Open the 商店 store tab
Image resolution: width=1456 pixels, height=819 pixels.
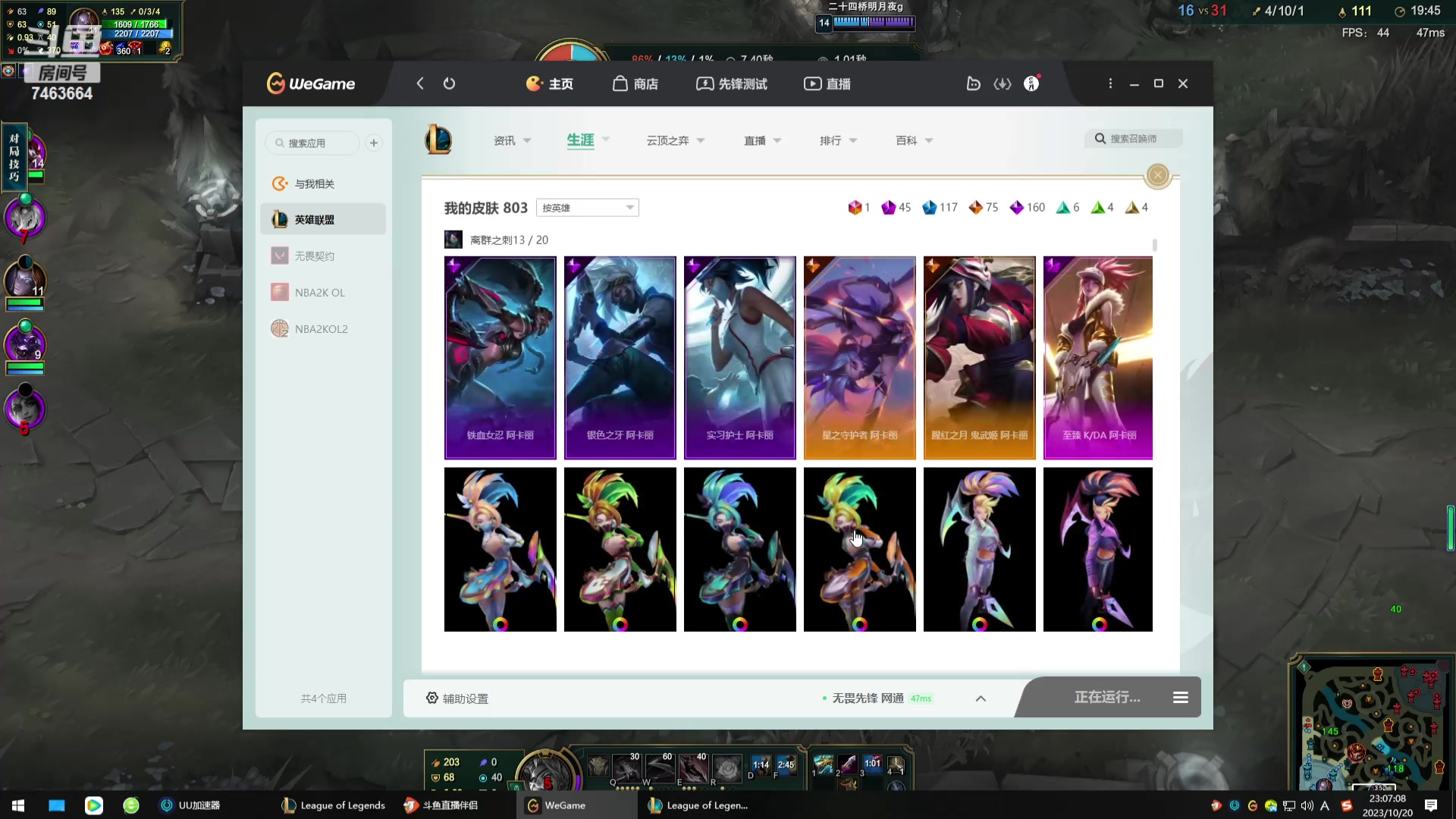tap(635, 83)
